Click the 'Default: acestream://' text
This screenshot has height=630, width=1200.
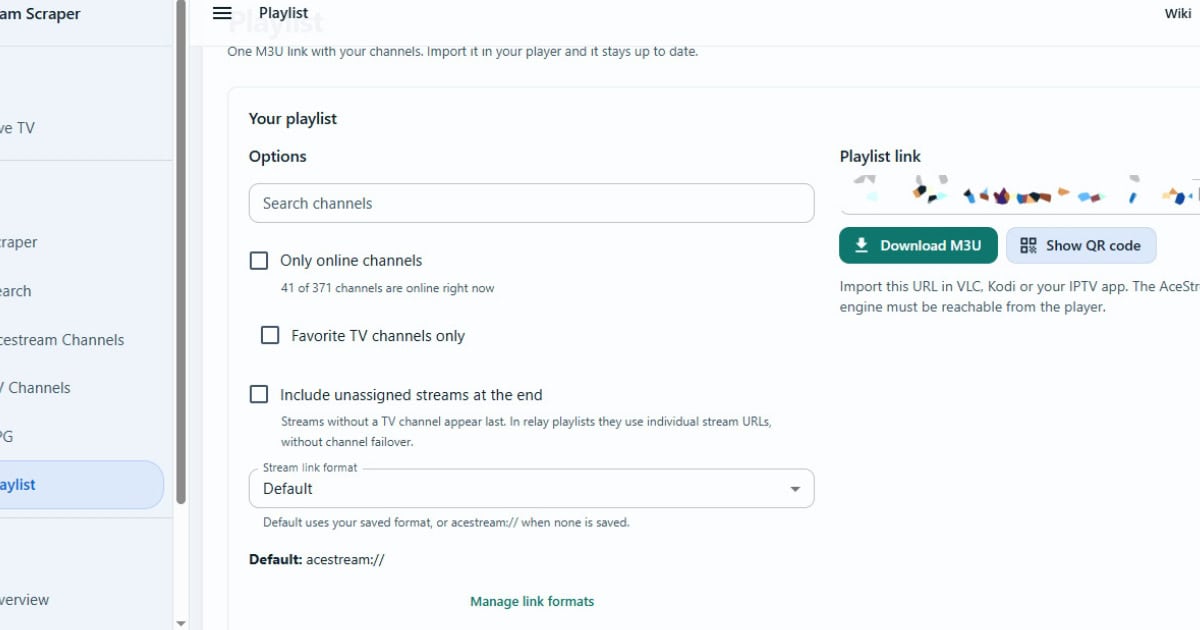click(317, 559)
